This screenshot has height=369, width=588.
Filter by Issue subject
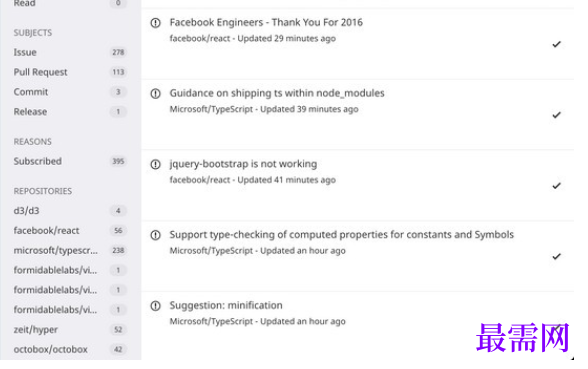(70, 52)
